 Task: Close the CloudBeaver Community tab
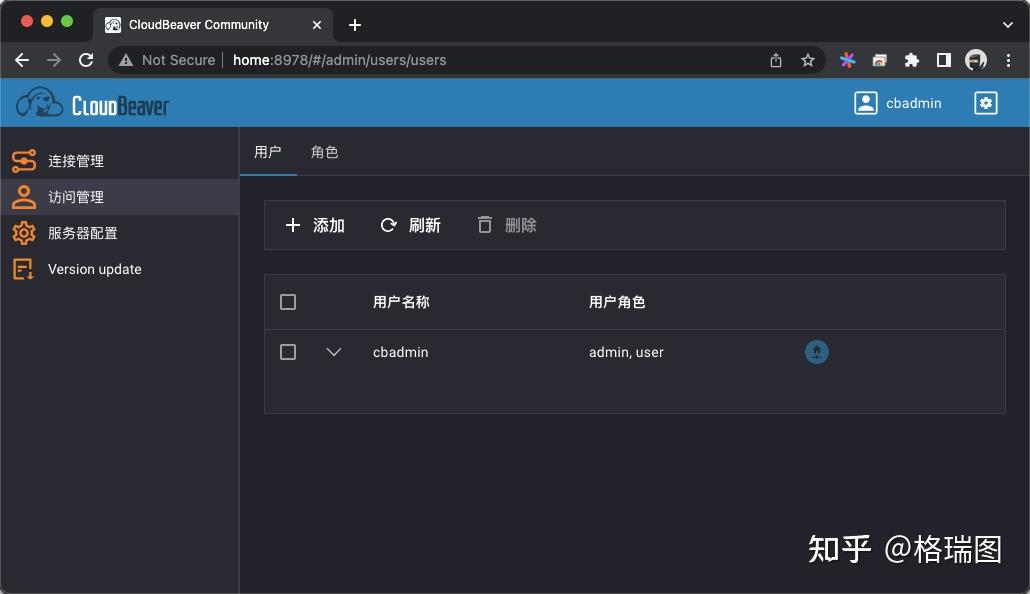(317, 25)
